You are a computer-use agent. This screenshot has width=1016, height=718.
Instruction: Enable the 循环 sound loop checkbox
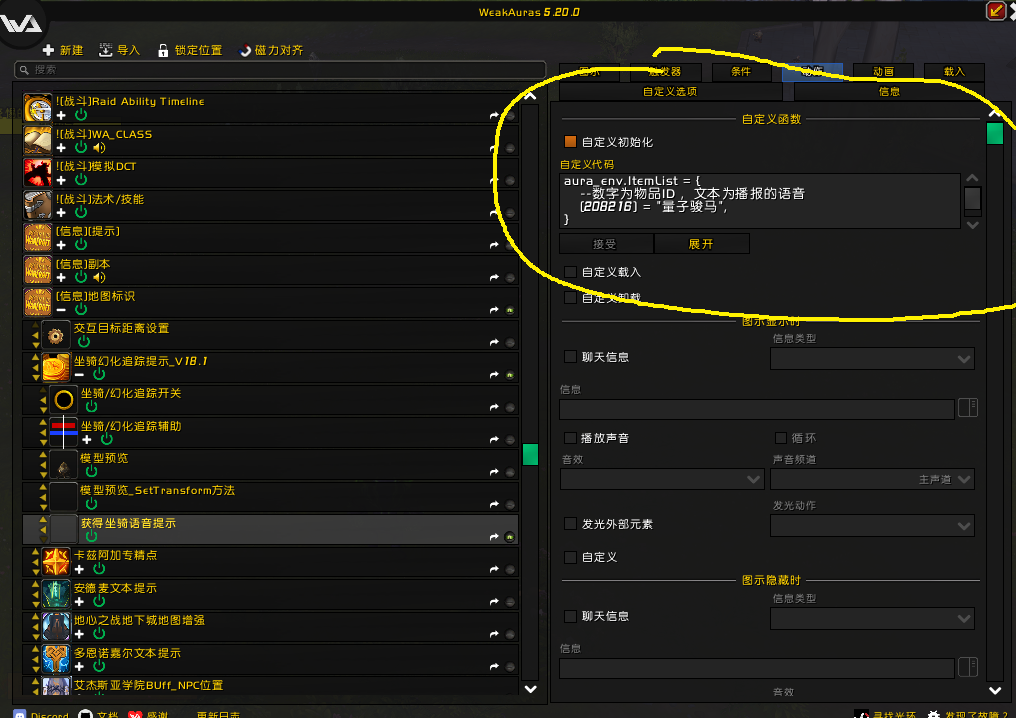pyautogui.click(x=779, y=437)
